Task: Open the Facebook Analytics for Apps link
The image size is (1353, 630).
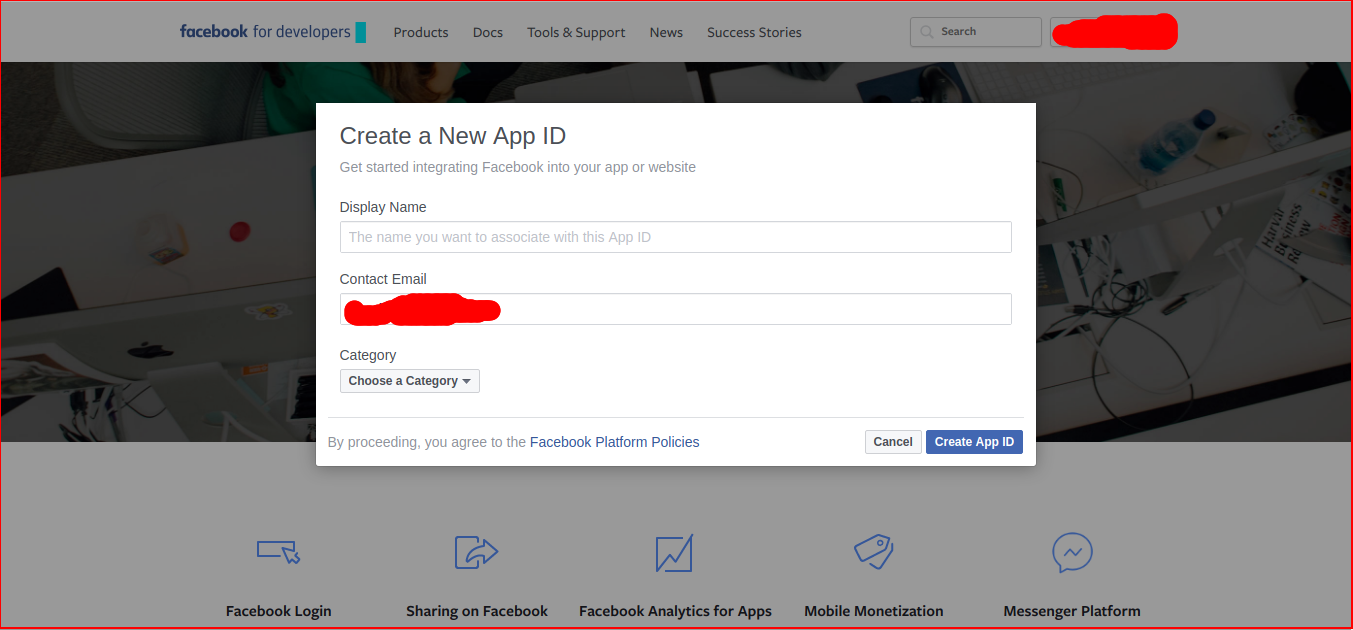Action: point(675,611)
